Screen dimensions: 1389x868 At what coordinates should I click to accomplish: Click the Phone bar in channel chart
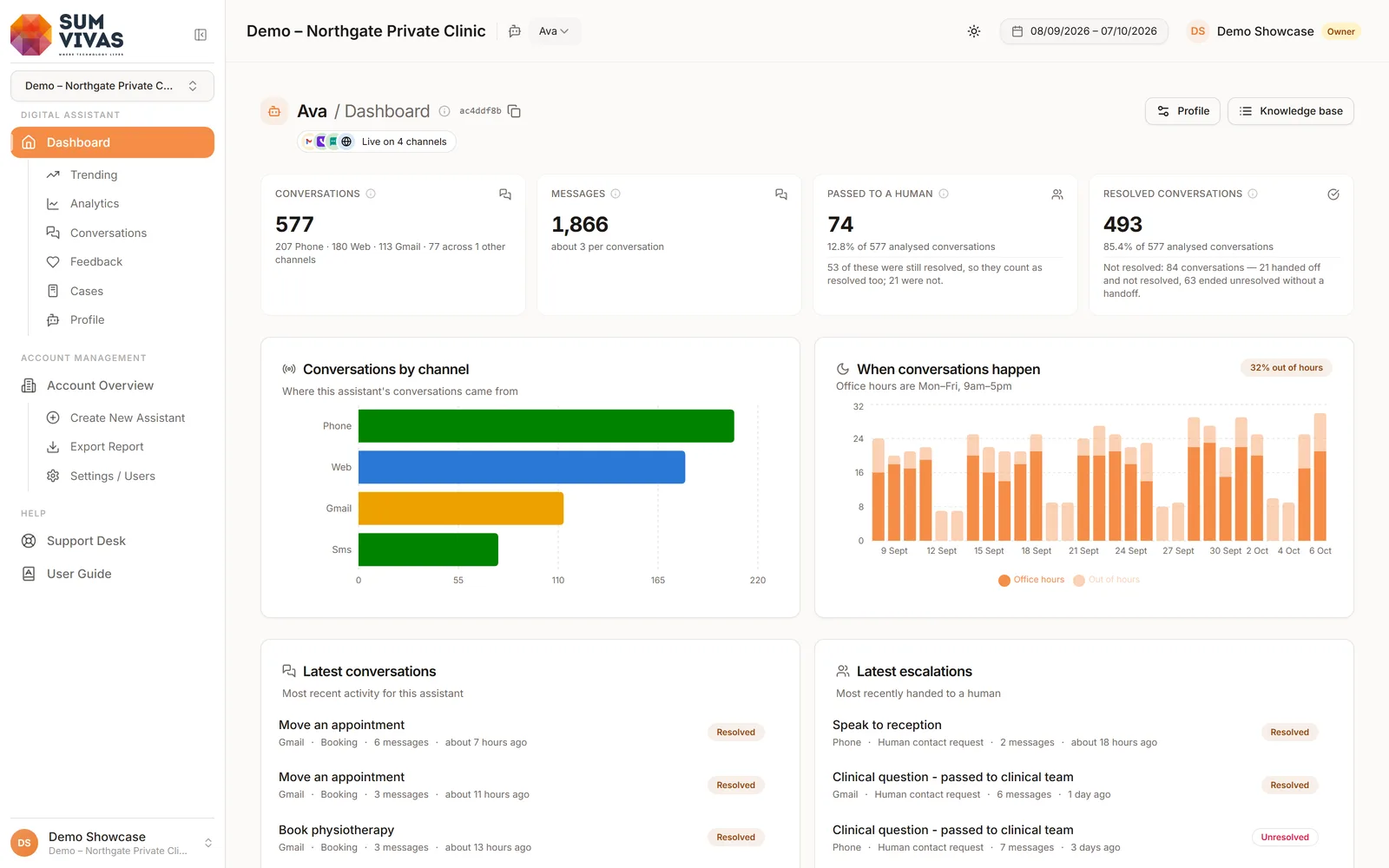tap(546, 426)
